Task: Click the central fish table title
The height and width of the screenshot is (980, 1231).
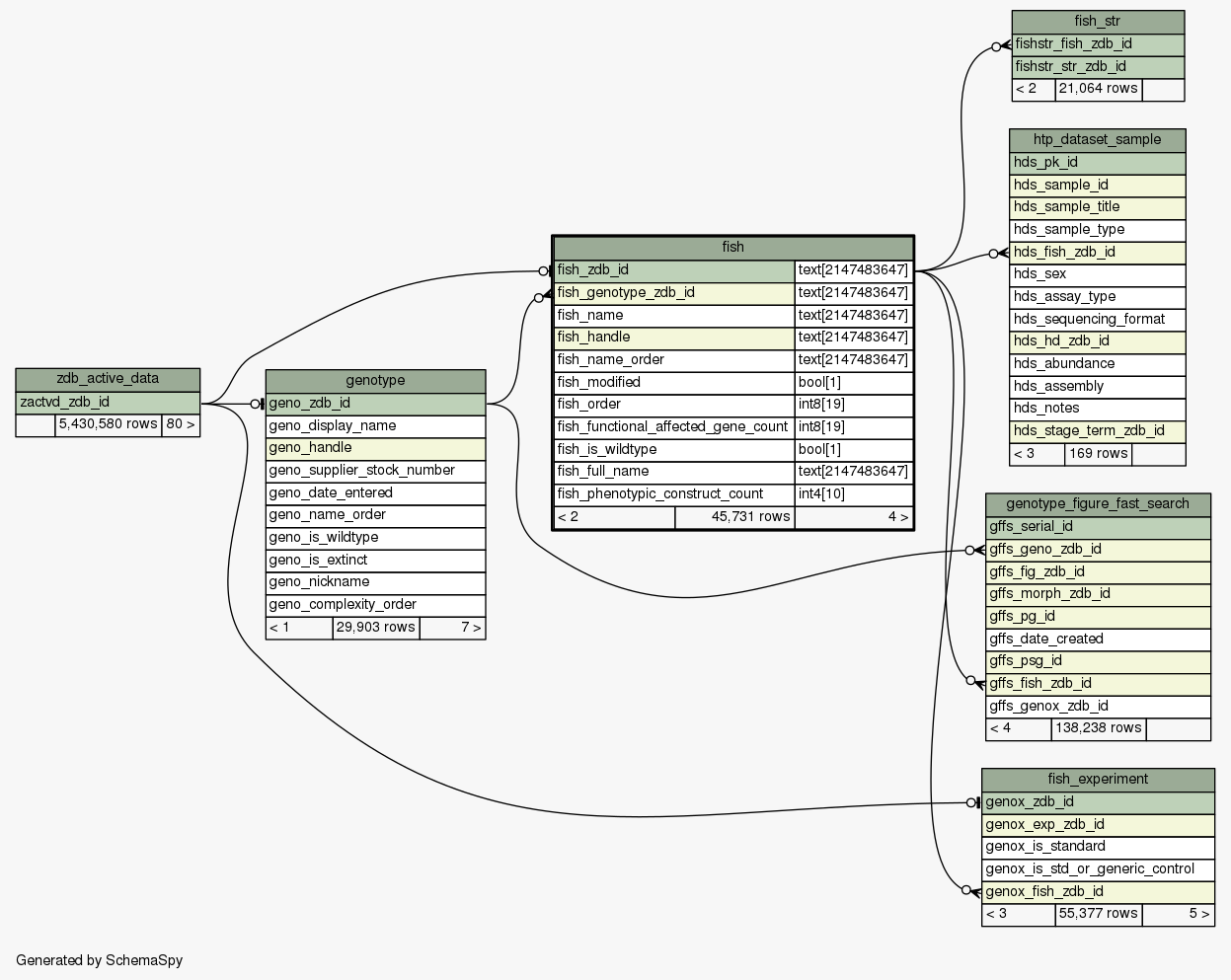Action: click(732, 248)
